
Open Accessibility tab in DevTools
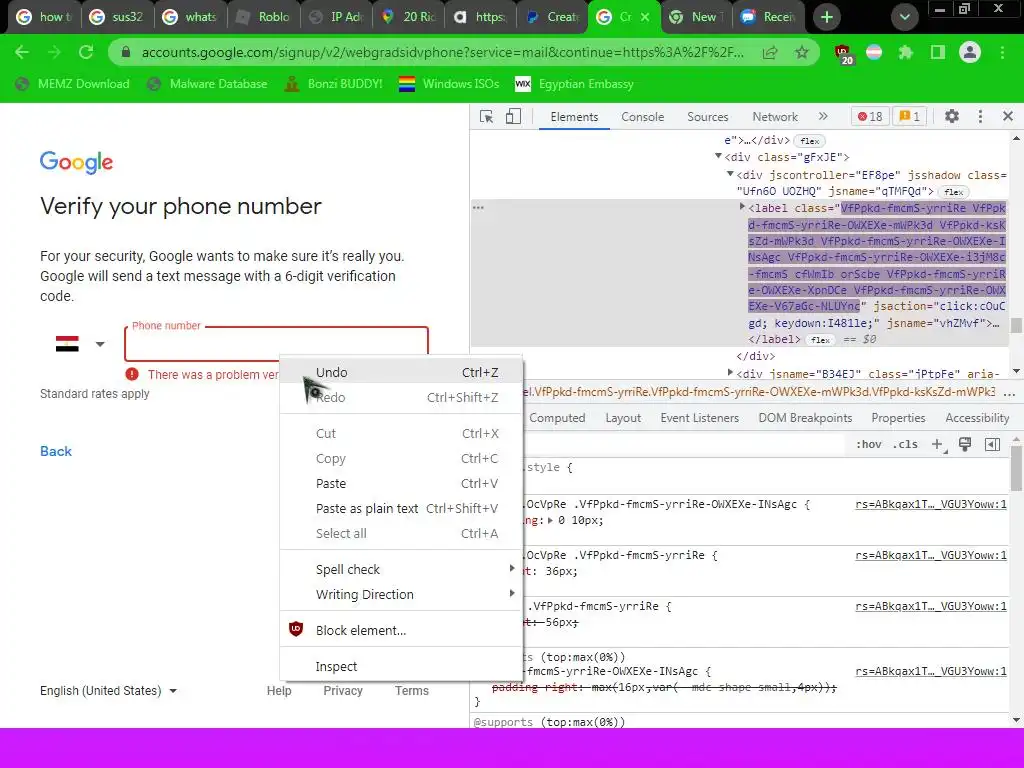(977, 418)
